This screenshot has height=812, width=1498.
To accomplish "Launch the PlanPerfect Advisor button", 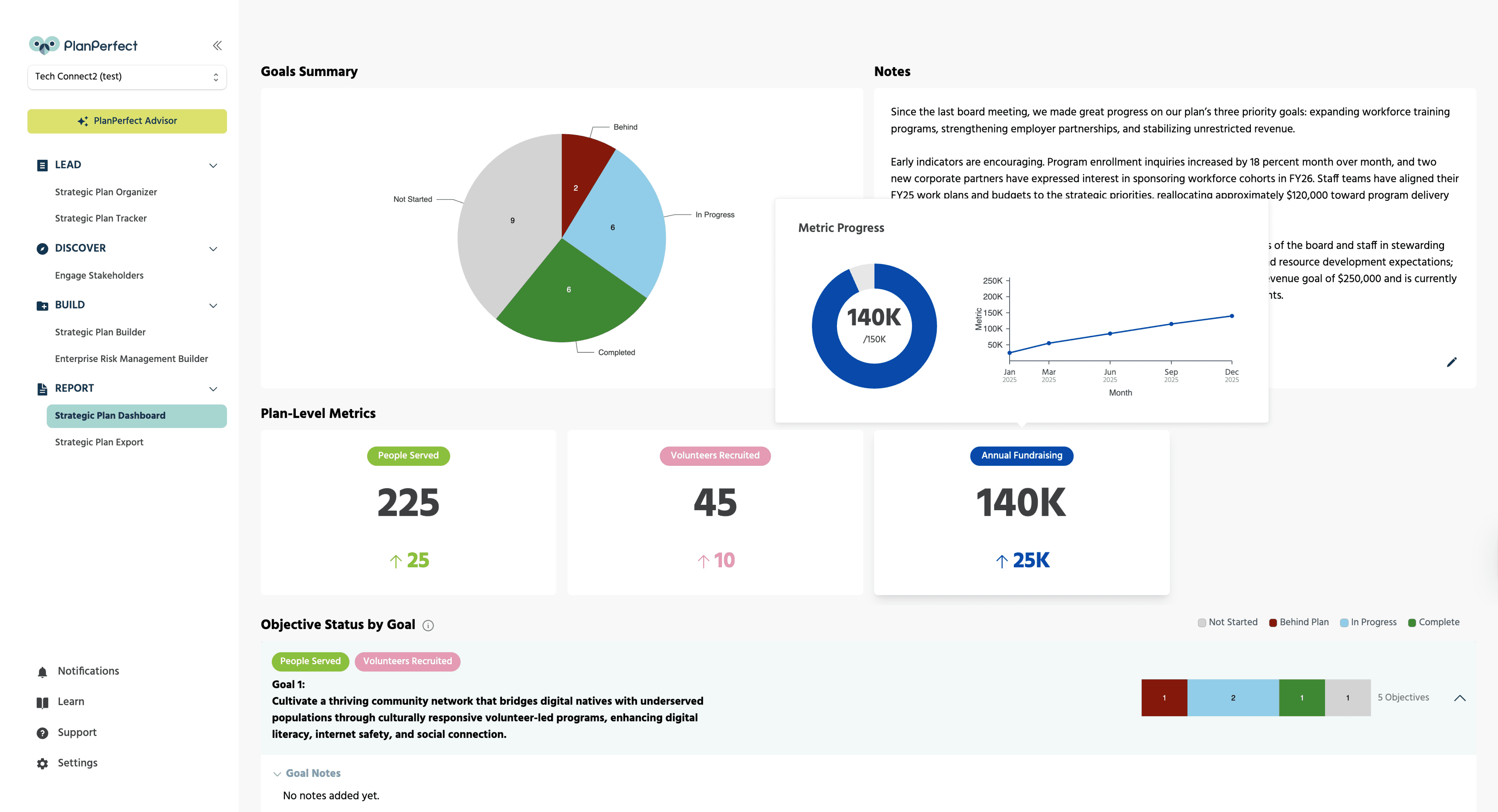I will [127, 121].
